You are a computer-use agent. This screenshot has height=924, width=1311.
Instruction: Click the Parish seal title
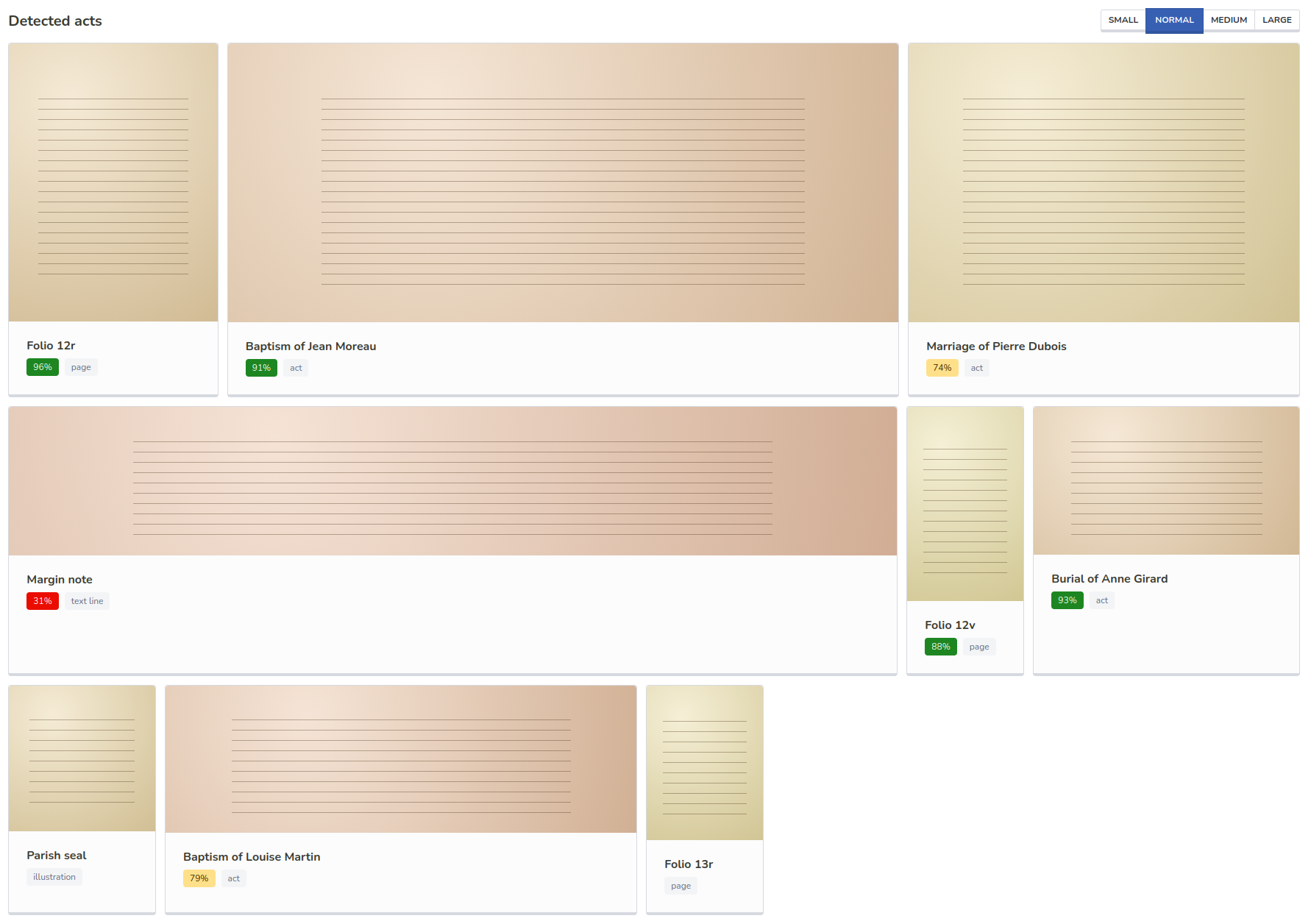(57, 856)
